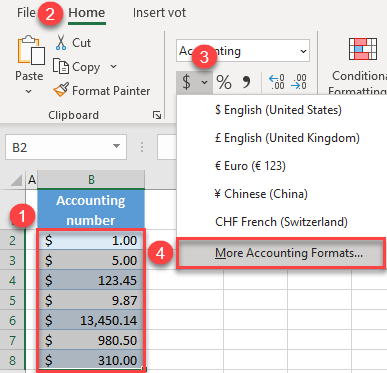Select cell with $ 123.45
This screenshot has height=373, width=387.
pyautogui.click(x=91, y=280)
